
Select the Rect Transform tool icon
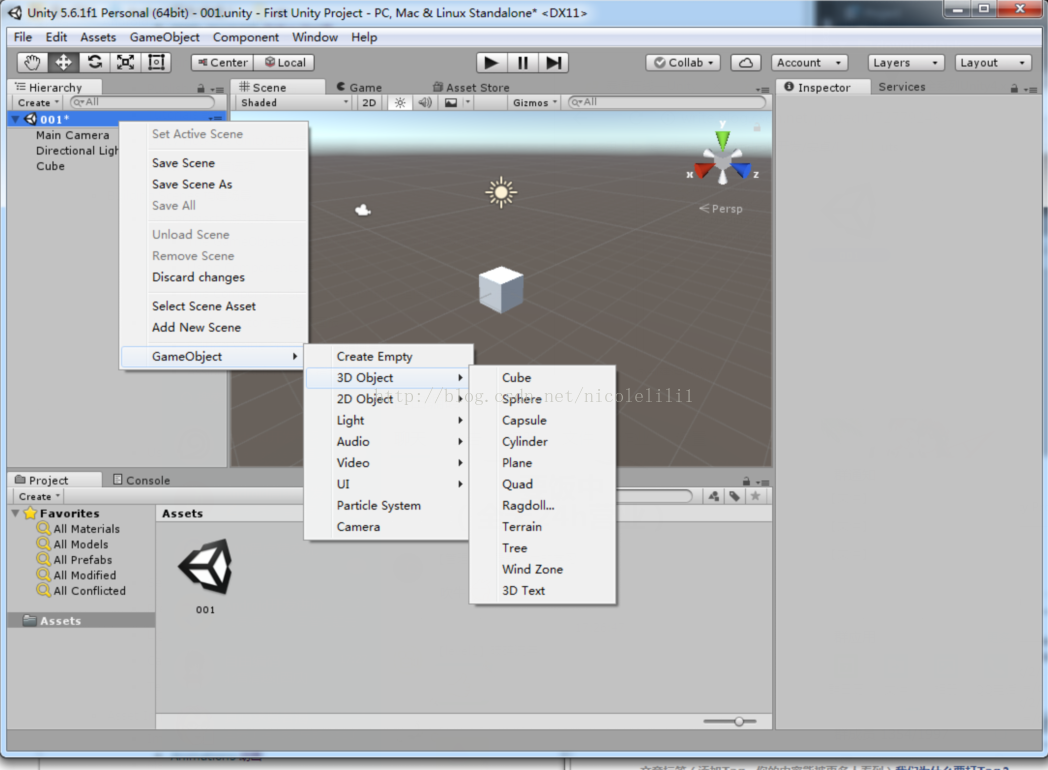(x=156, y=62)
